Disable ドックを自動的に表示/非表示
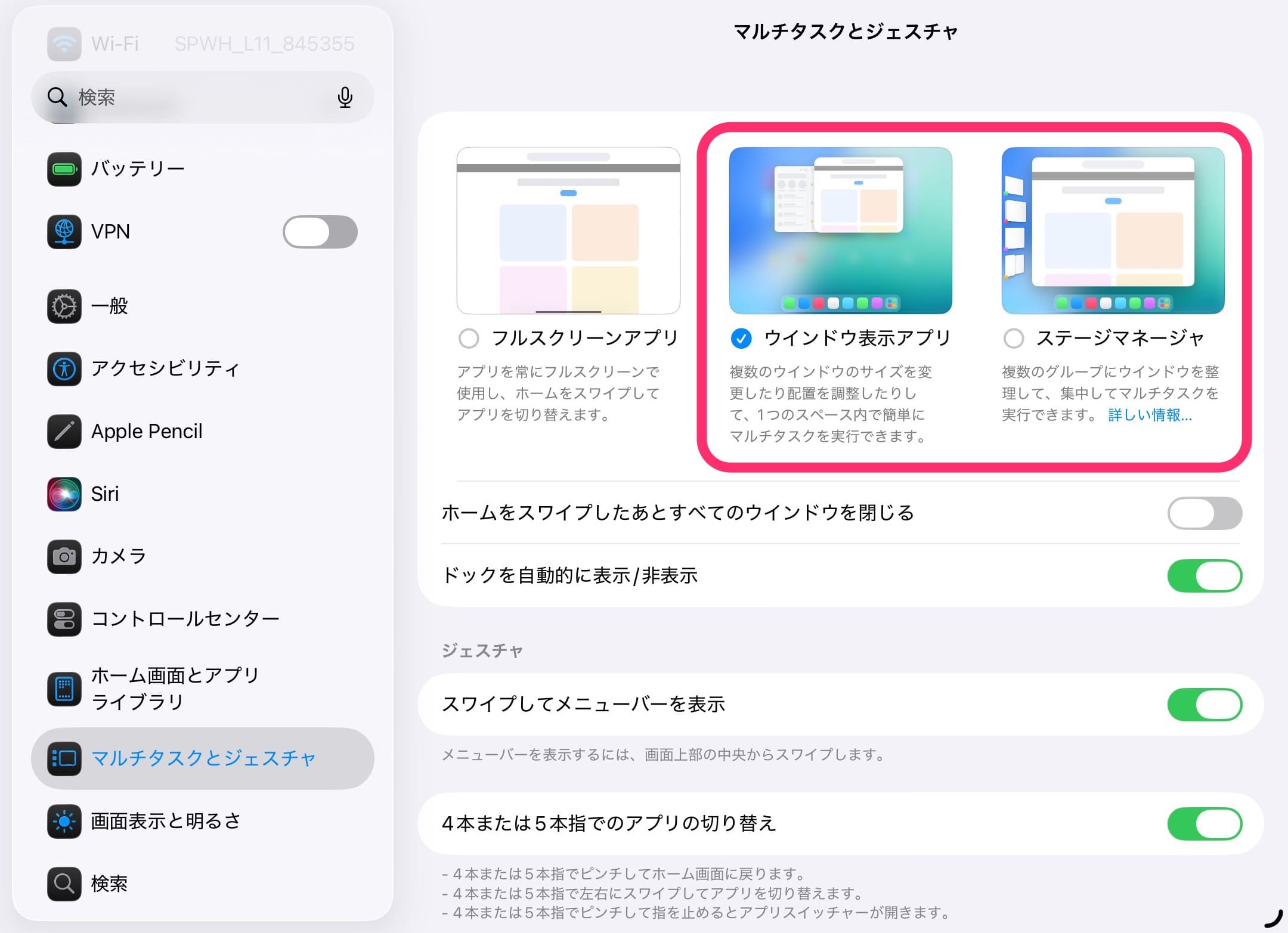Screen dimensions: 1288x933 click(x=1204, y=575)
